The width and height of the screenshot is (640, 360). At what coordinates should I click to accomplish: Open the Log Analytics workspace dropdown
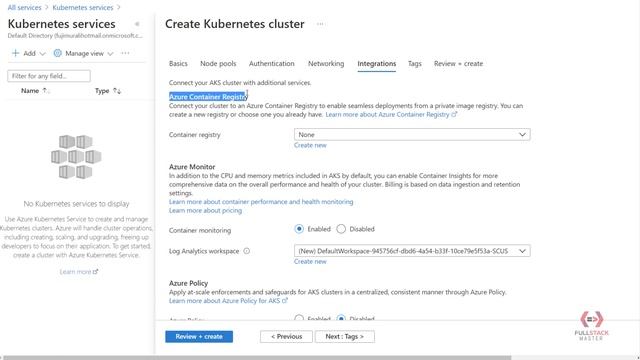(412, 251)
